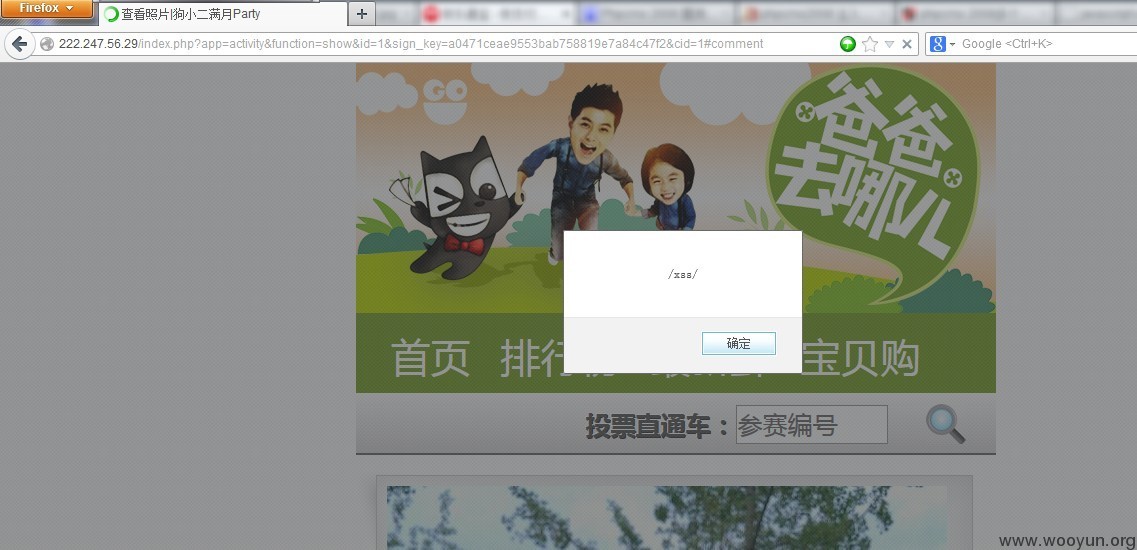1137x550 pixels.
Task: Open the URL history dropdown arrow
Action: [889, 44]
